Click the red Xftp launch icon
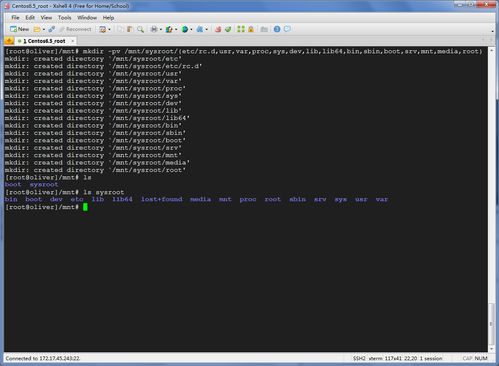Screen dimensions: 499x366 click(x=218, y=29)
